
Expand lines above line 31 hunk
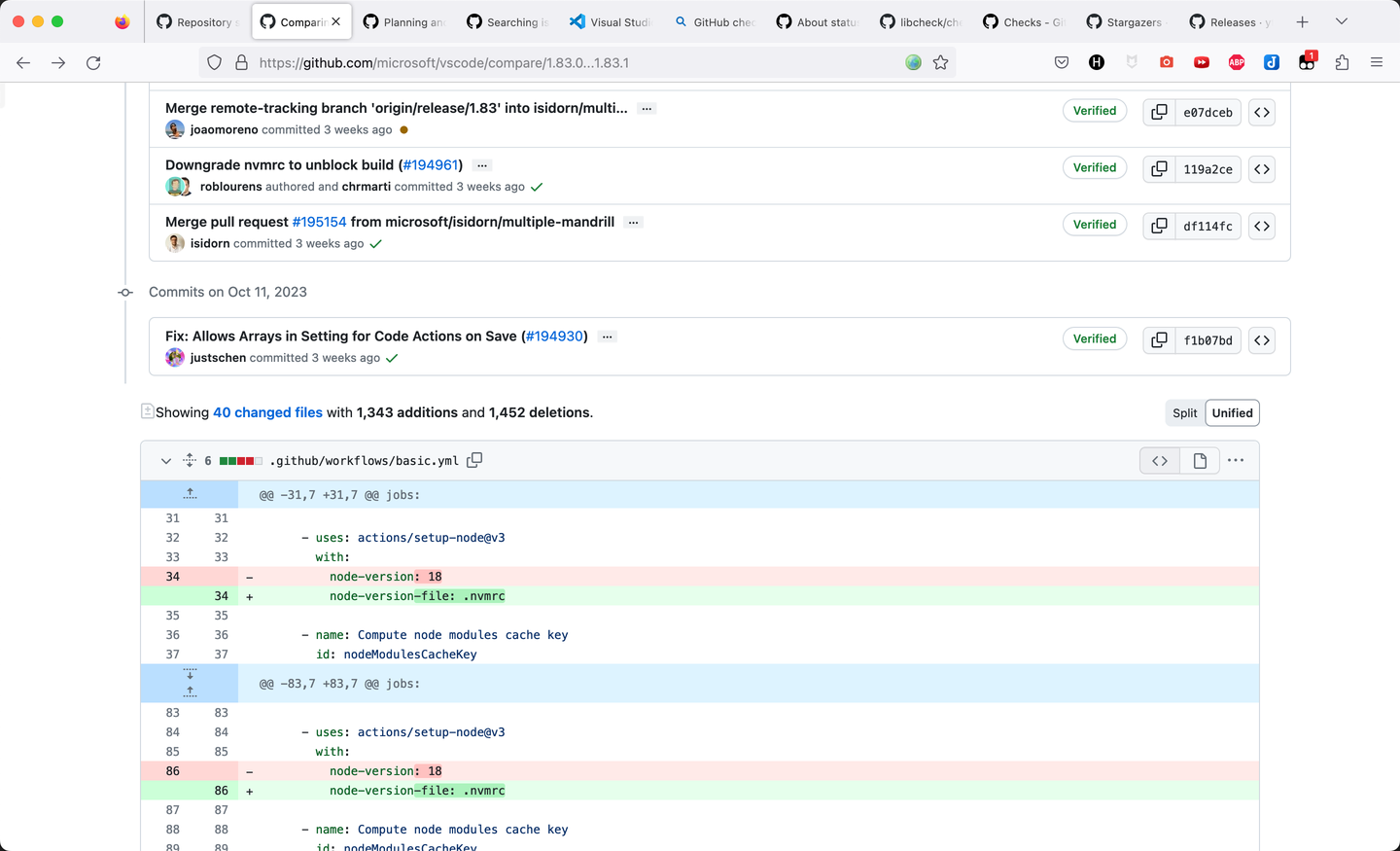coord(190,494)
